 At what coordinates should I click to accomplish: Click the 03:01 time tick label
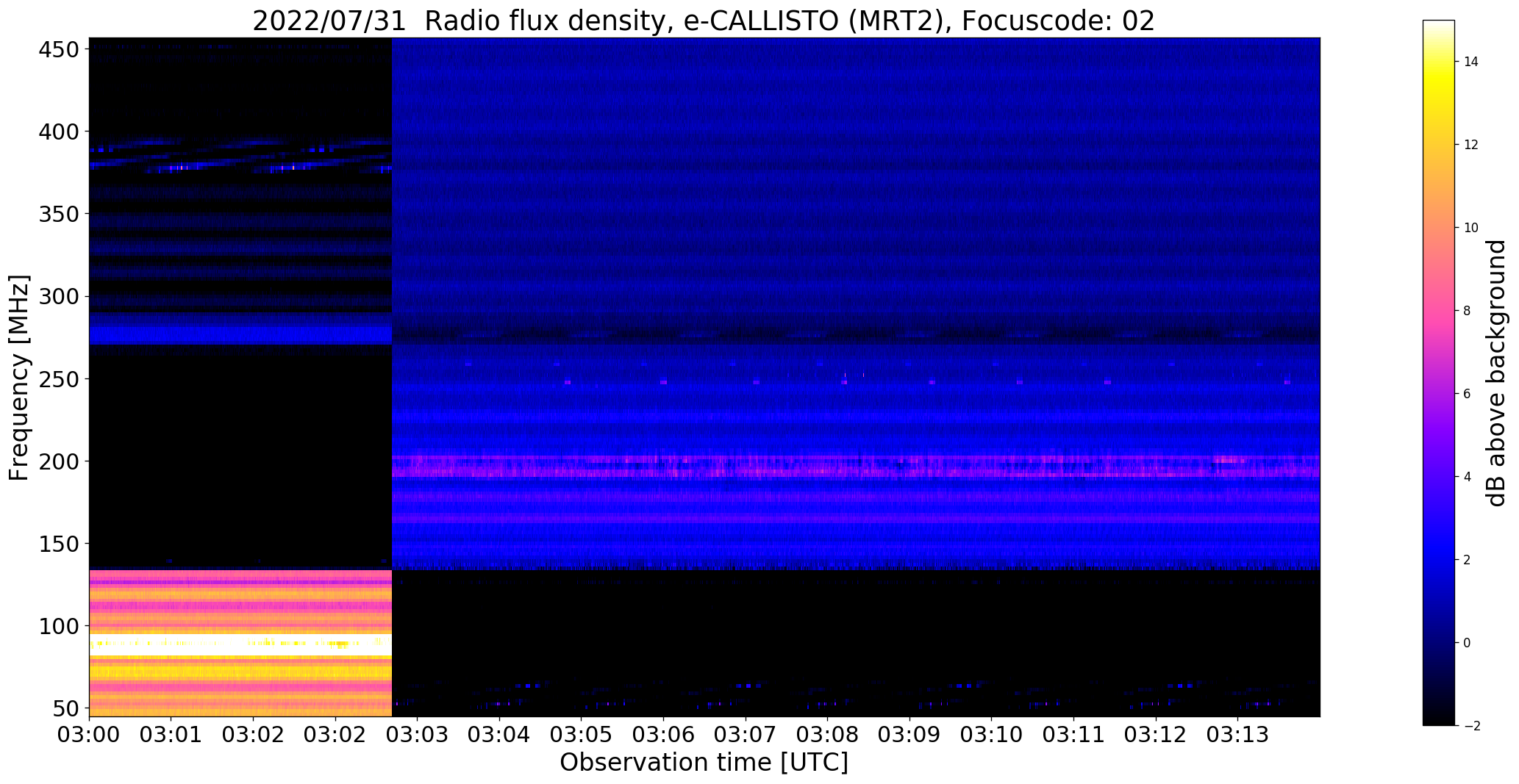pyautogui.click(x=171, y=734)
